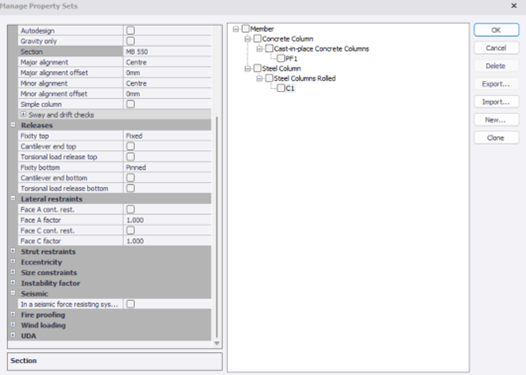Viewport: 526px width, 375px height.
Task: Collapse the Steel Column tree node
Action: 248,69
